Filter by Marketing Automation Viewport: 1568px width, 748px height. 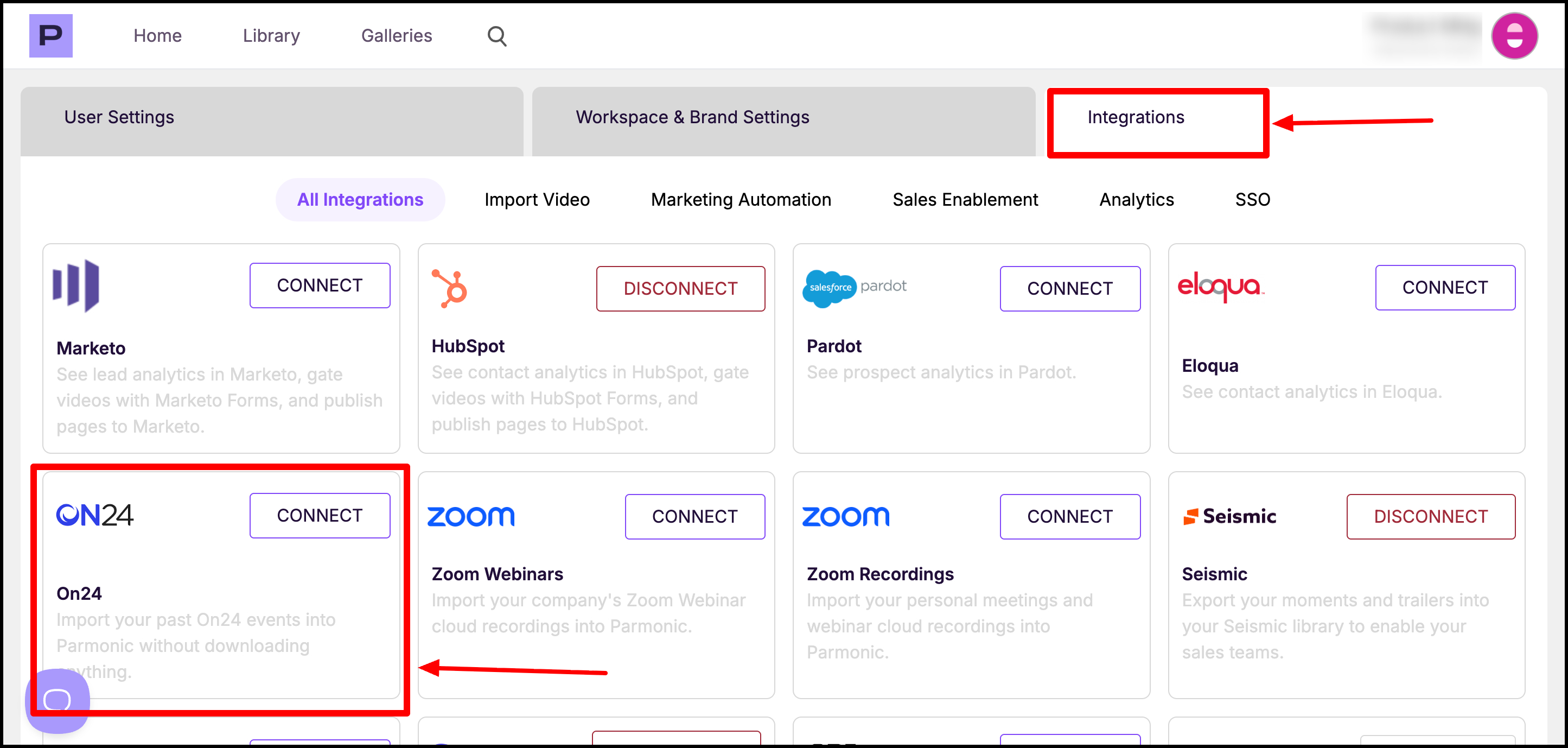click(741, 200)
